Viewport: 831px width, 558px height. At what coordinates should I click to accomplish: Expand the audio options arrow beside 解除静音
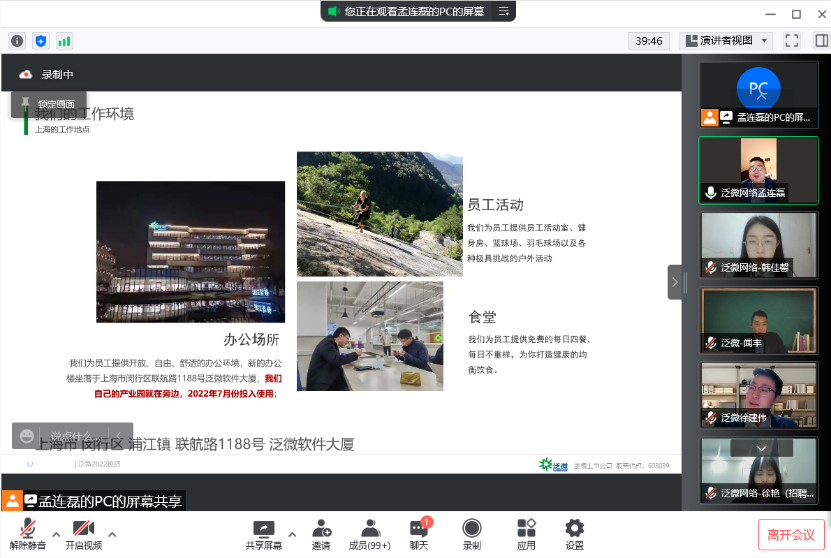point(56,533)
